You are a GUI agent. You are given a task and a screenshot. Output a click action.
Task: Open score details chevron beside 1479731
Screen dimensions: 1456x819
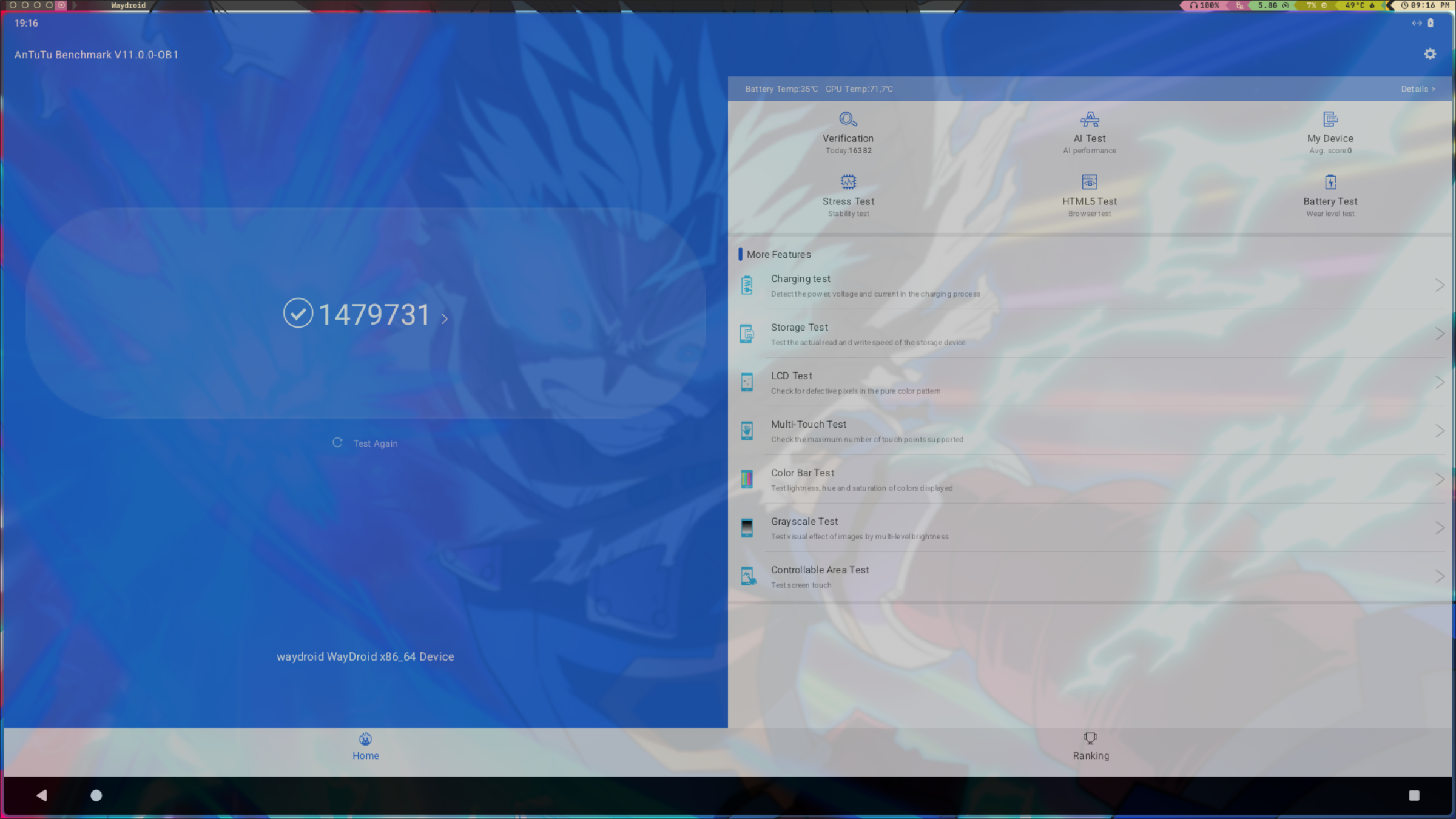pyautogui.click(x=445, y=318)
